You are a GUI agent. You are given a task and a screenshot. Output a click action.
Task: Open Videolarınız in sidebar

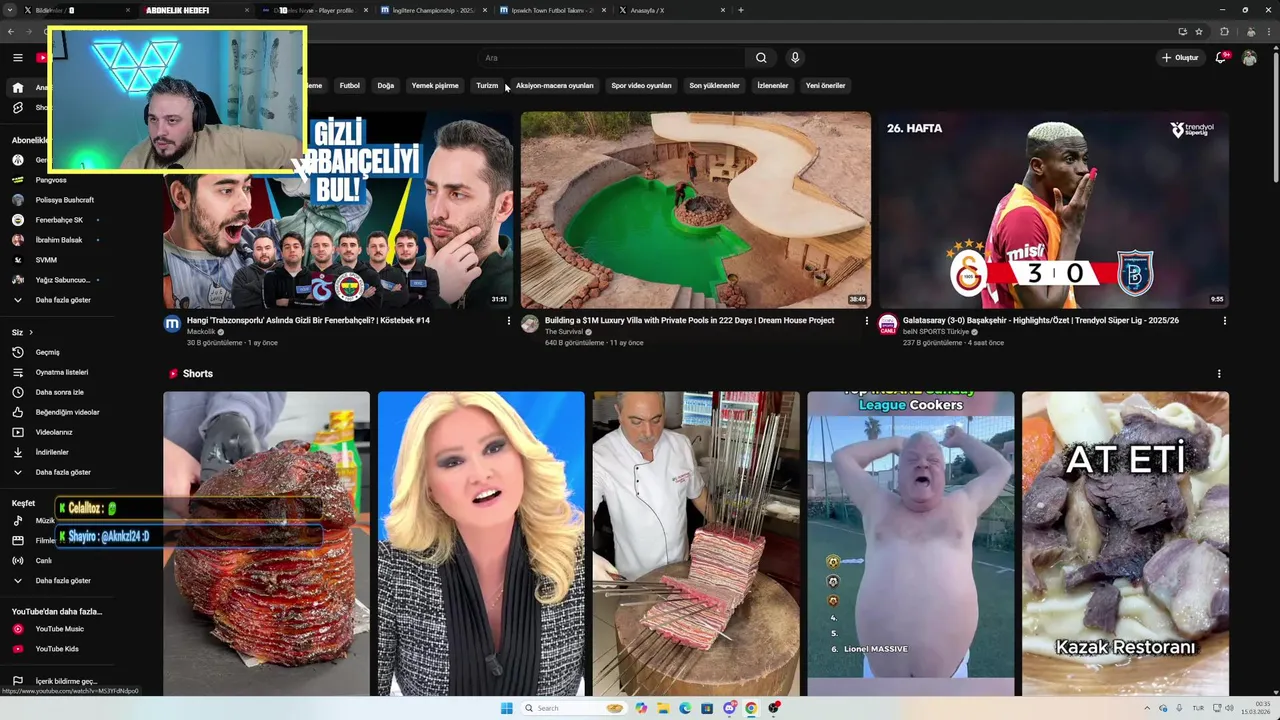(x=56, y=432)
